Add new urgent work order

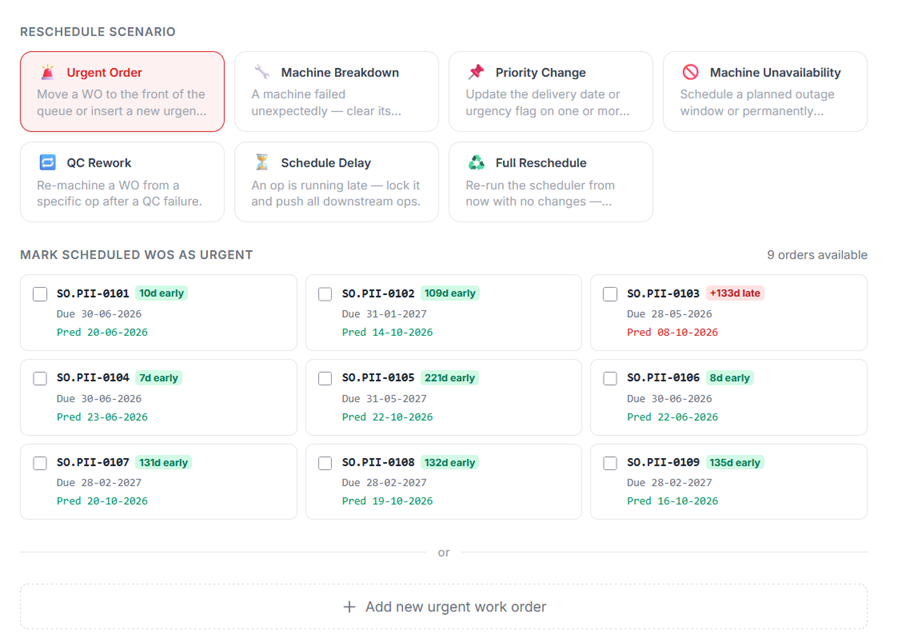pos(444,607)
